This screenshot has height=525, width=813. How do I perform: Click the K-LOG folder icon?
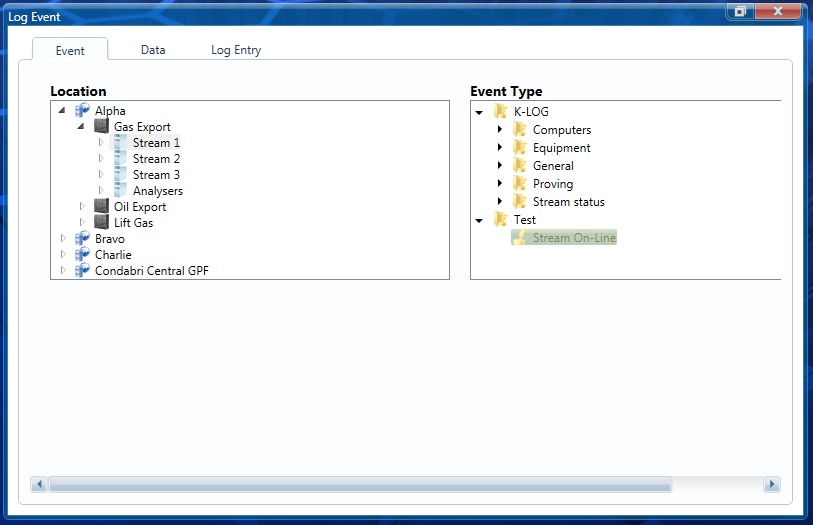[501, 111]
